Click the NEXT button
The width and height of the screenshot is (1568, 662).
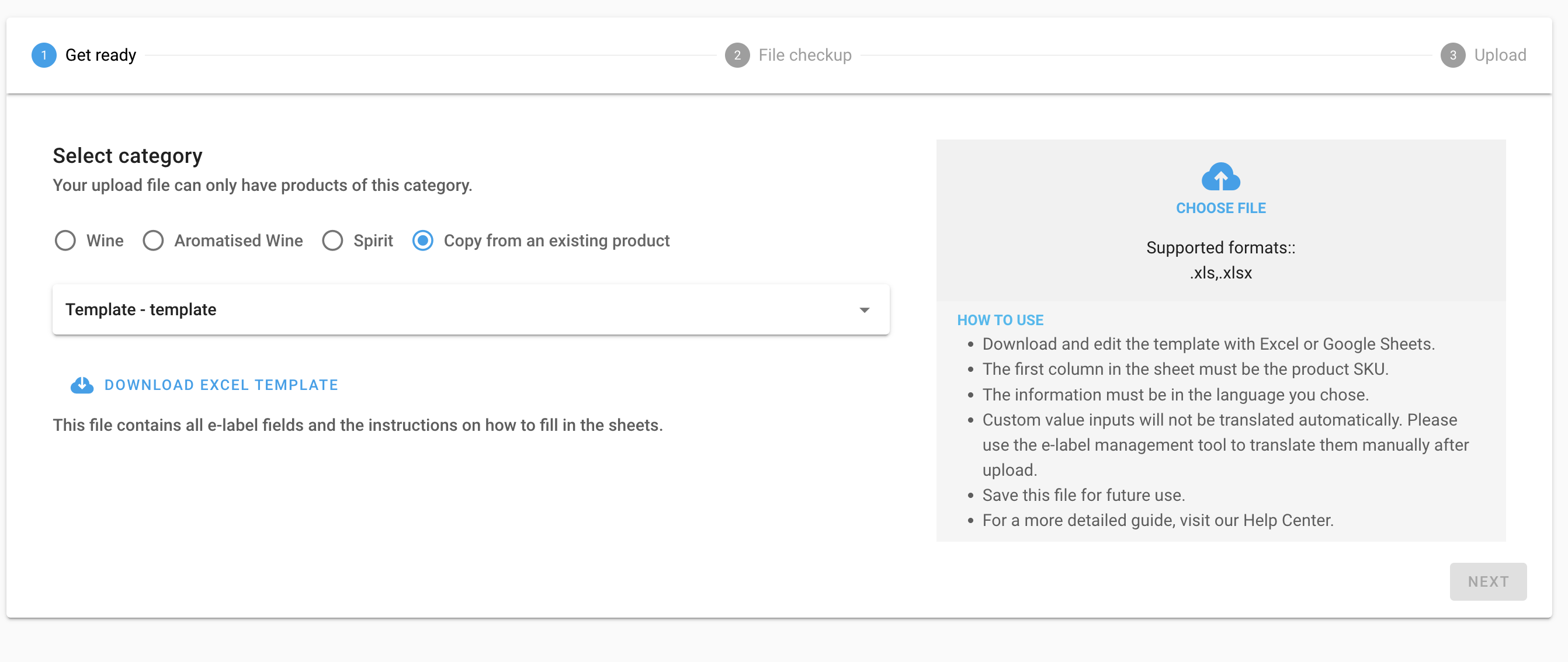[1487, 581]
